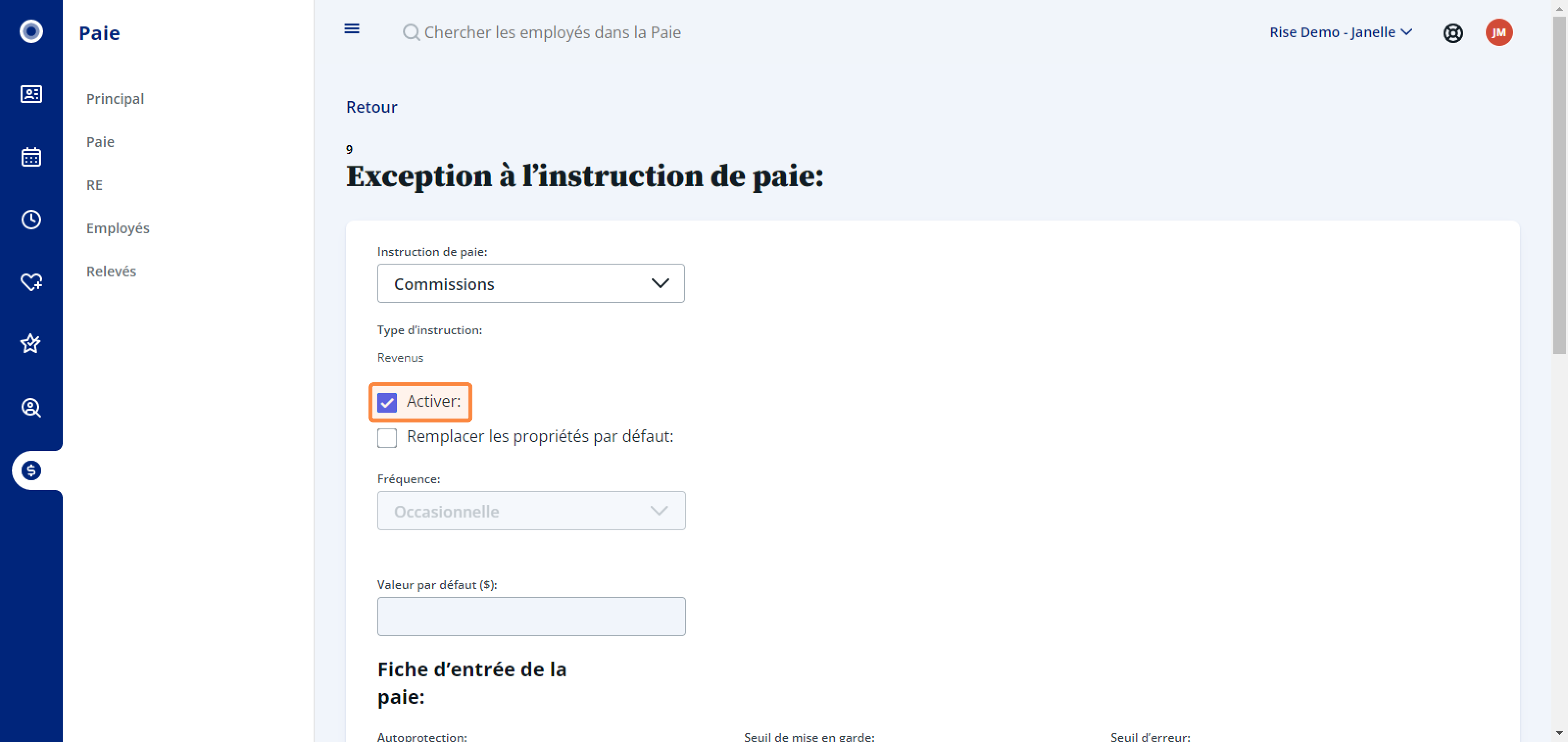
Task: Check Remplacer les propriétés par défaut
Action: click(387, 438)
